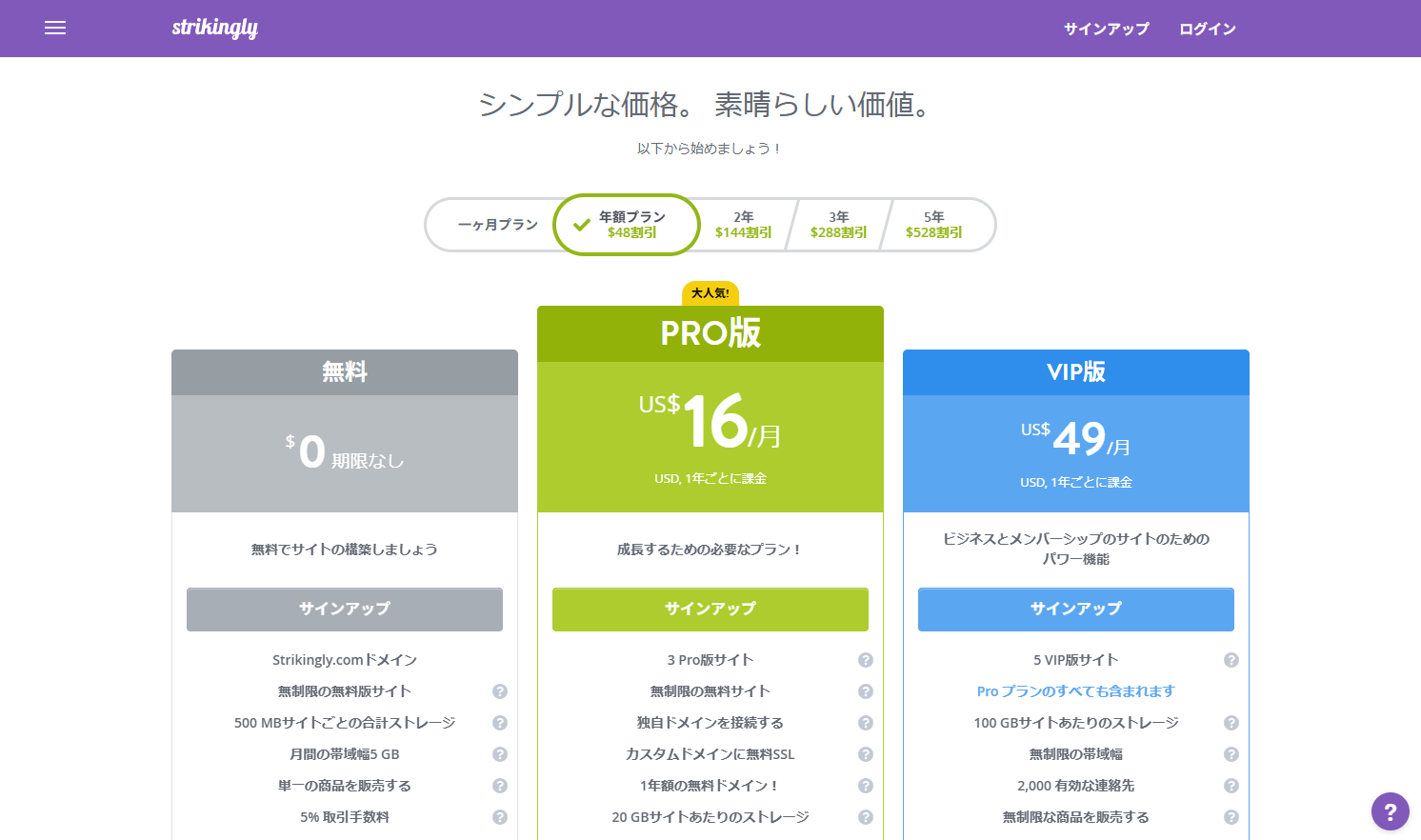Click the question mark beside カスタムドメインに無料SSL
This screenshot has width=1421, height=840.
[866, 753]
